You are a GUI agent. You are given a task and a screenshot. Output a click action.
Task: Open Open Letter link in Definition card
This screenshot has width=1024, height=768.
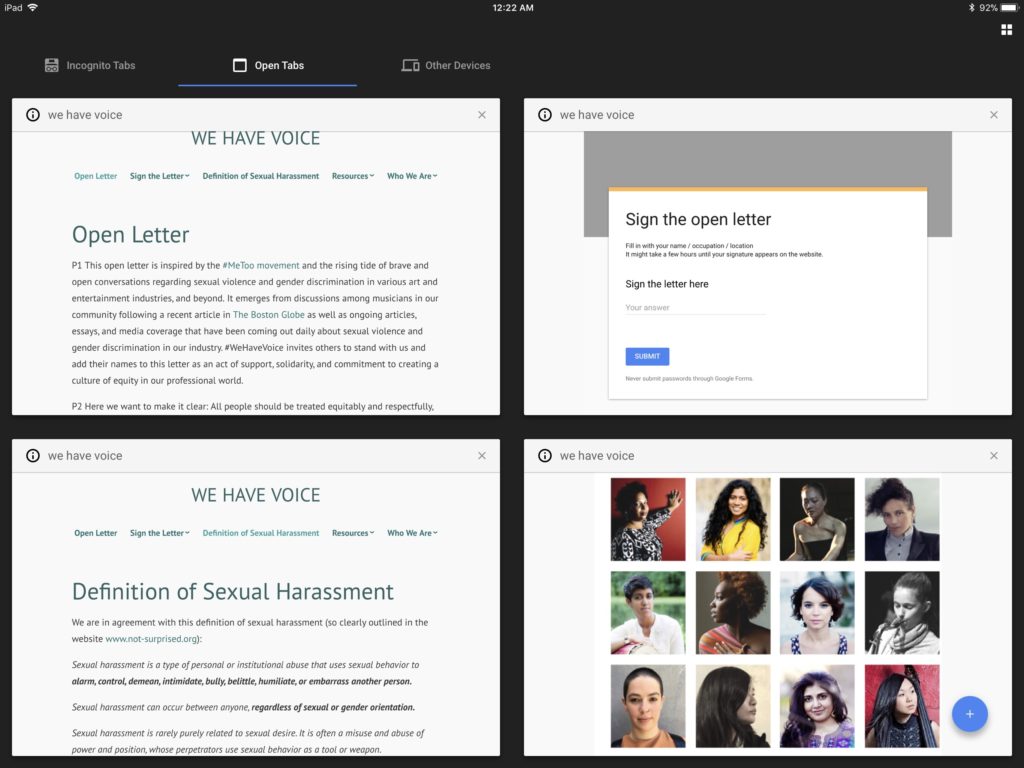coord(95,534)
